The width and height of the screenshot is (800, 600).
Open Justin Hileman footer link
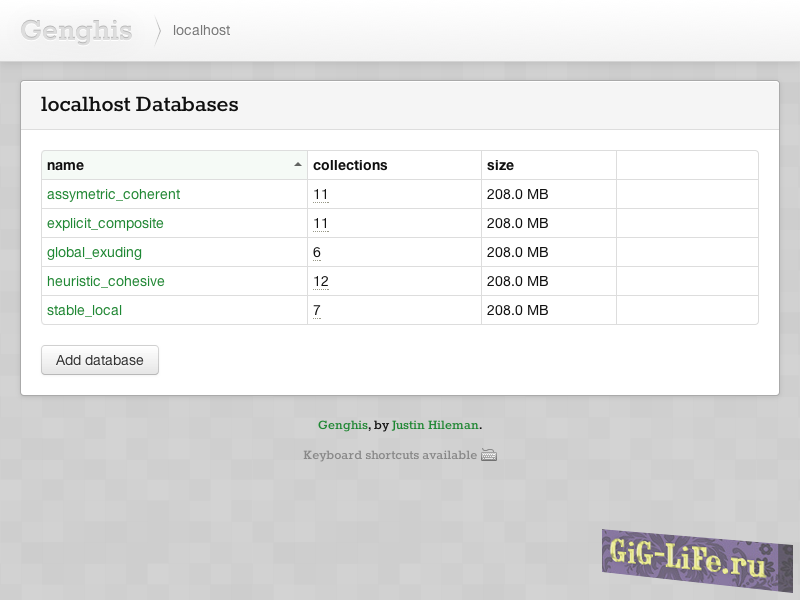tap(435, 425)
